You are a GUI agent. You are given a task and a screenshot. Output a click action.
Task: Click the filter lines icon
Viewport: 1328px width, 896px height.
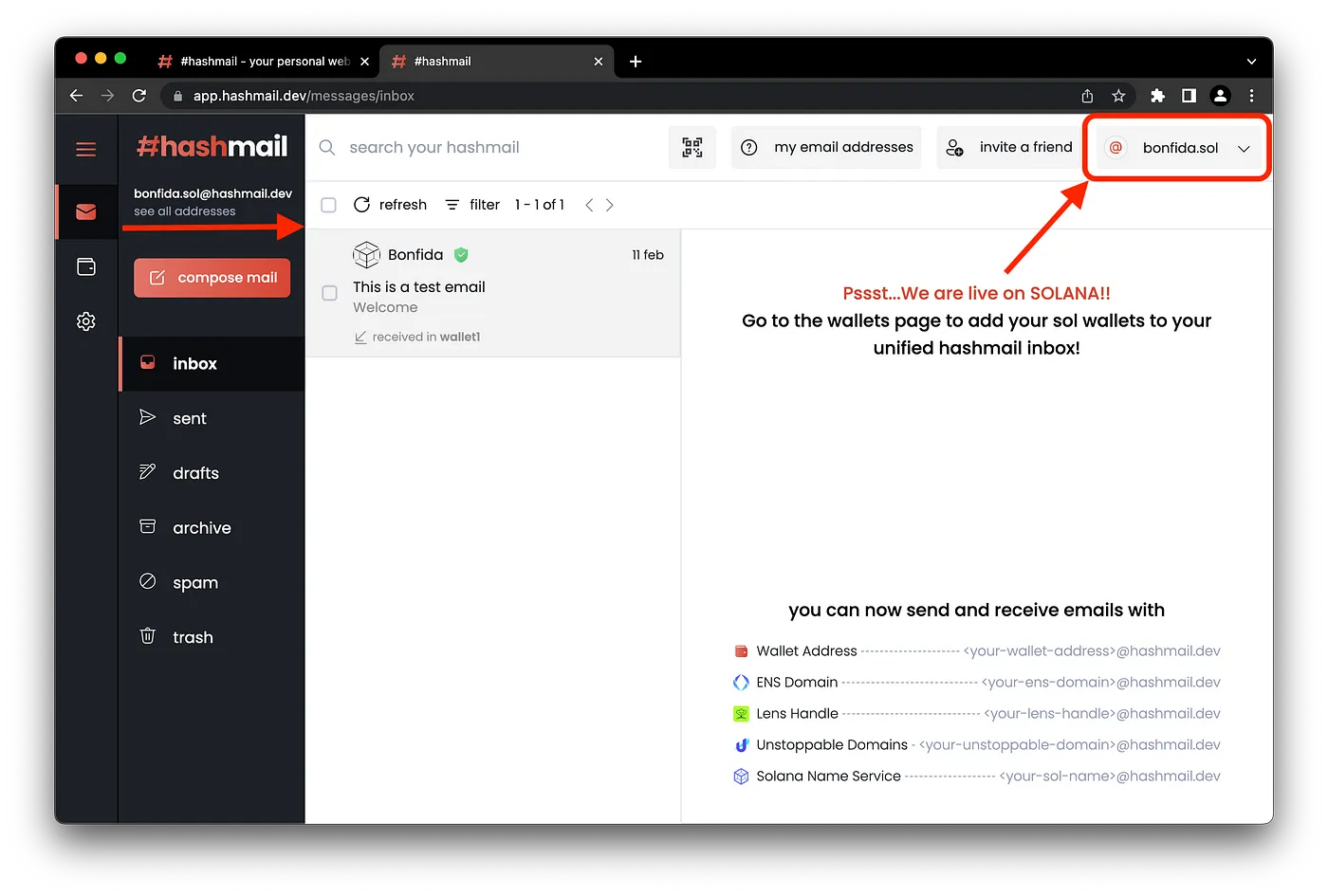tap(452, 205)
